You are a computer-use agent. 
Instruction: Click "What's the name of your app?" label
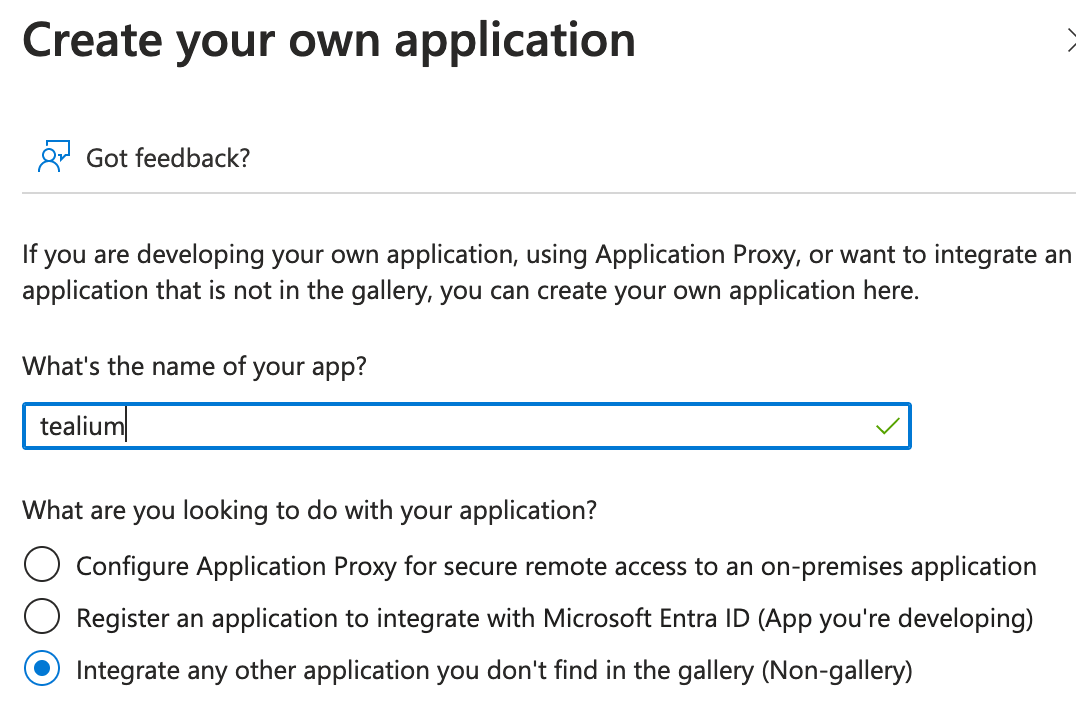(x=195, y=366)
